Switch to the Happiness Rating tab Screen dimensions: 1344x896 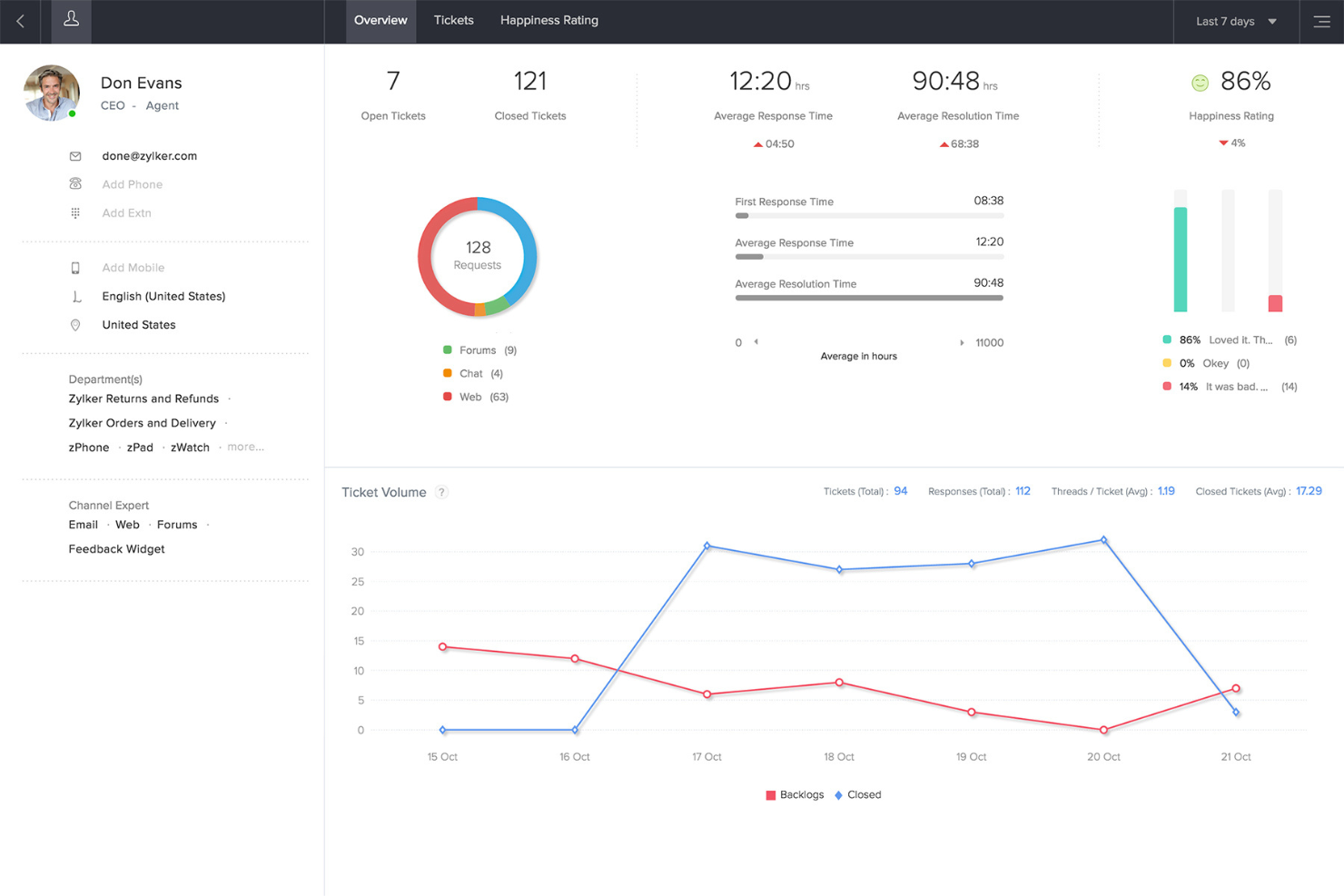[548, 20]
